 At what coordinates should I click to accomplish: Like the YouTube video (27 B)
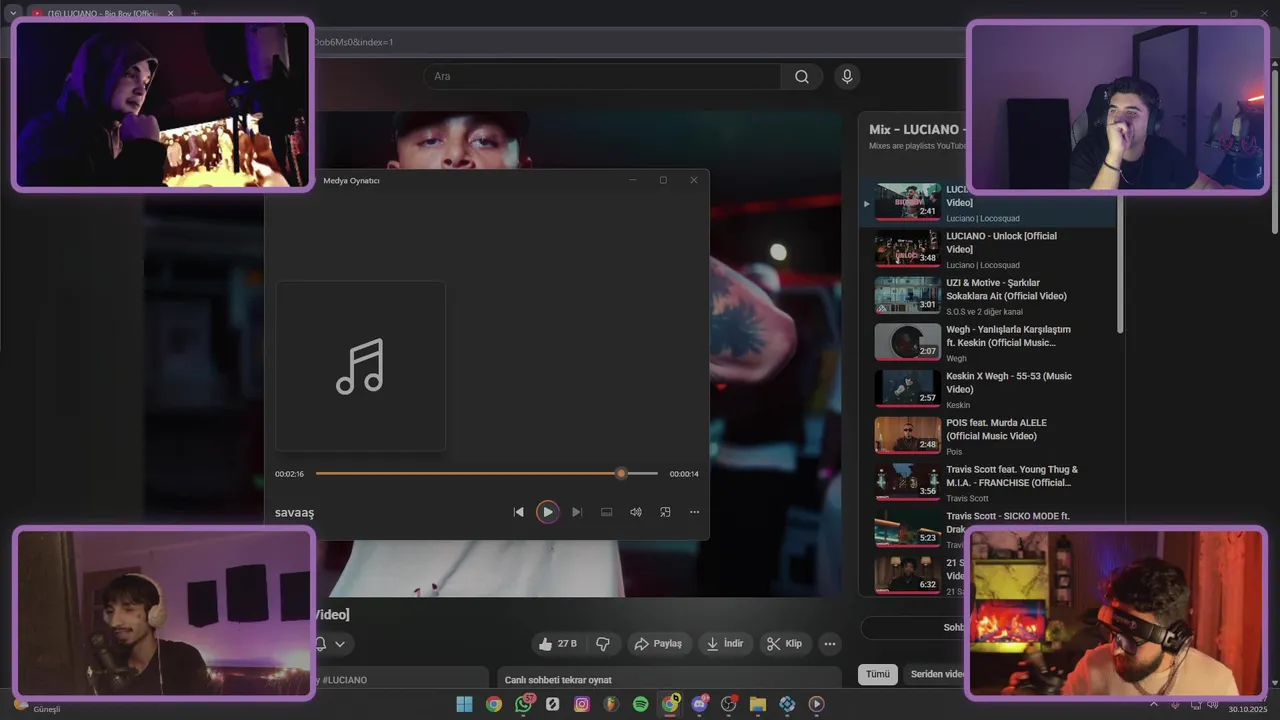click(x=558, y=644)
